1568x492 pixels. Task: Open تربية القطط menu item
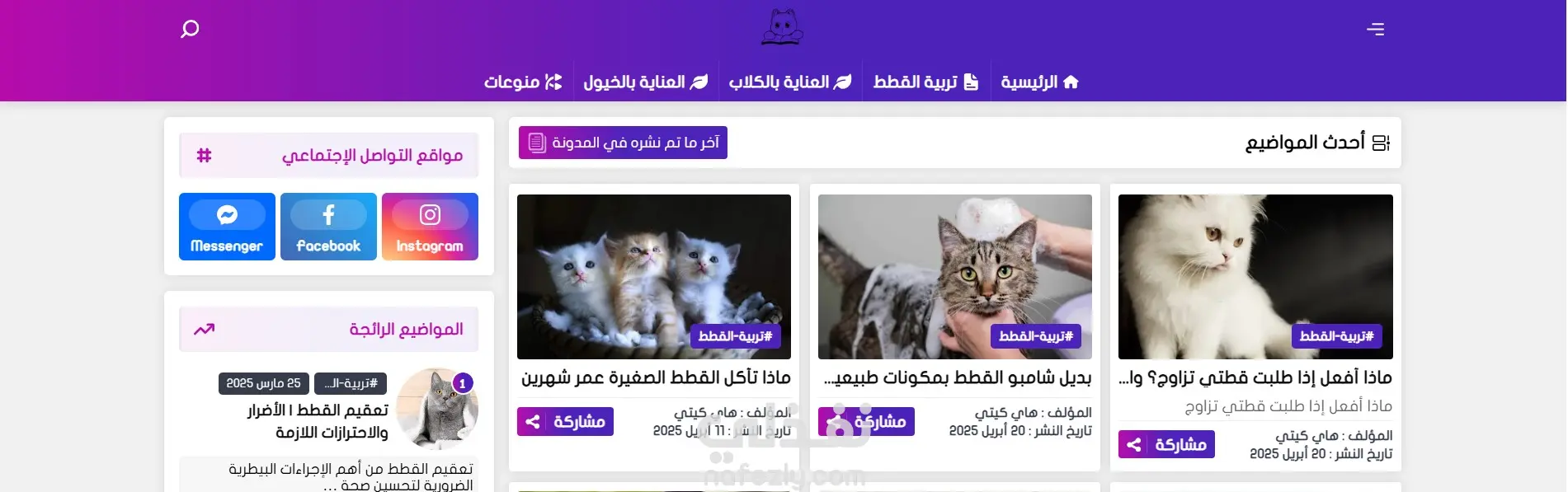click(x=925, y=82)
